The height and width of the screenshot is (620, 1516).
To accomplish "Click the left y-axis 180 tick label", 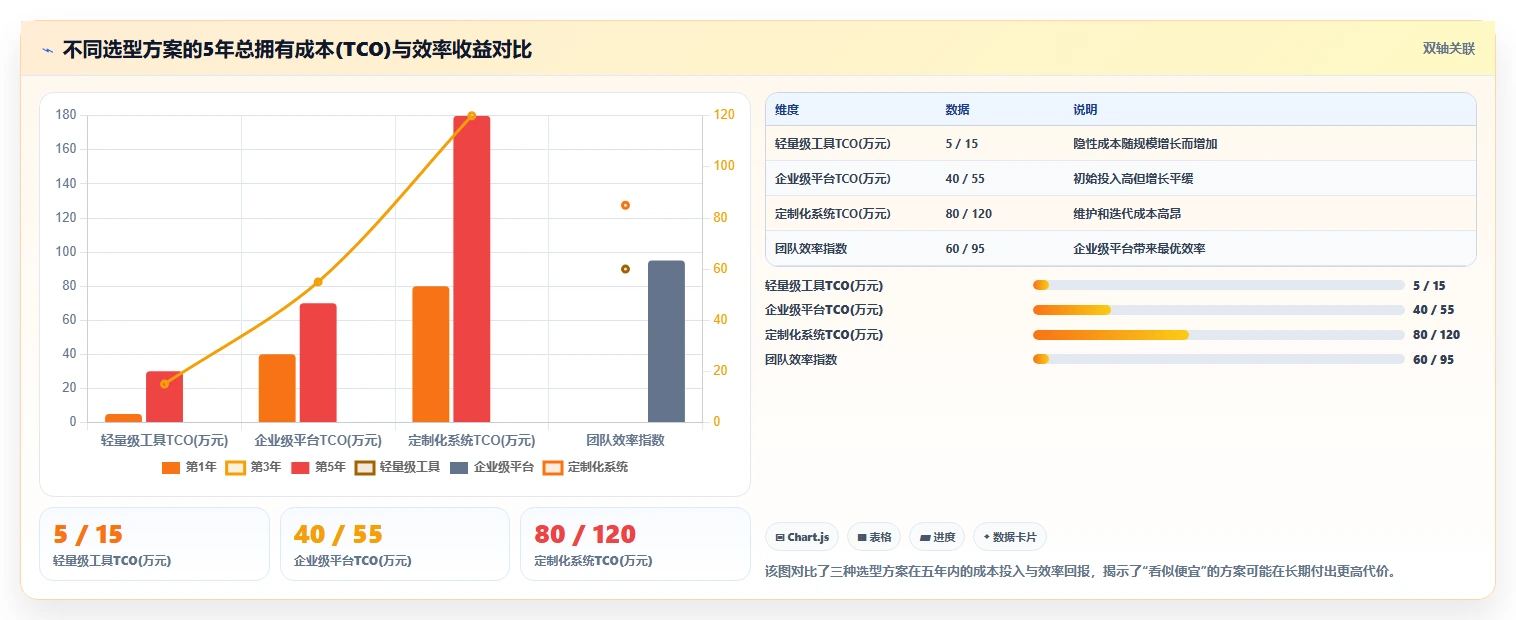I will [66, 115].
